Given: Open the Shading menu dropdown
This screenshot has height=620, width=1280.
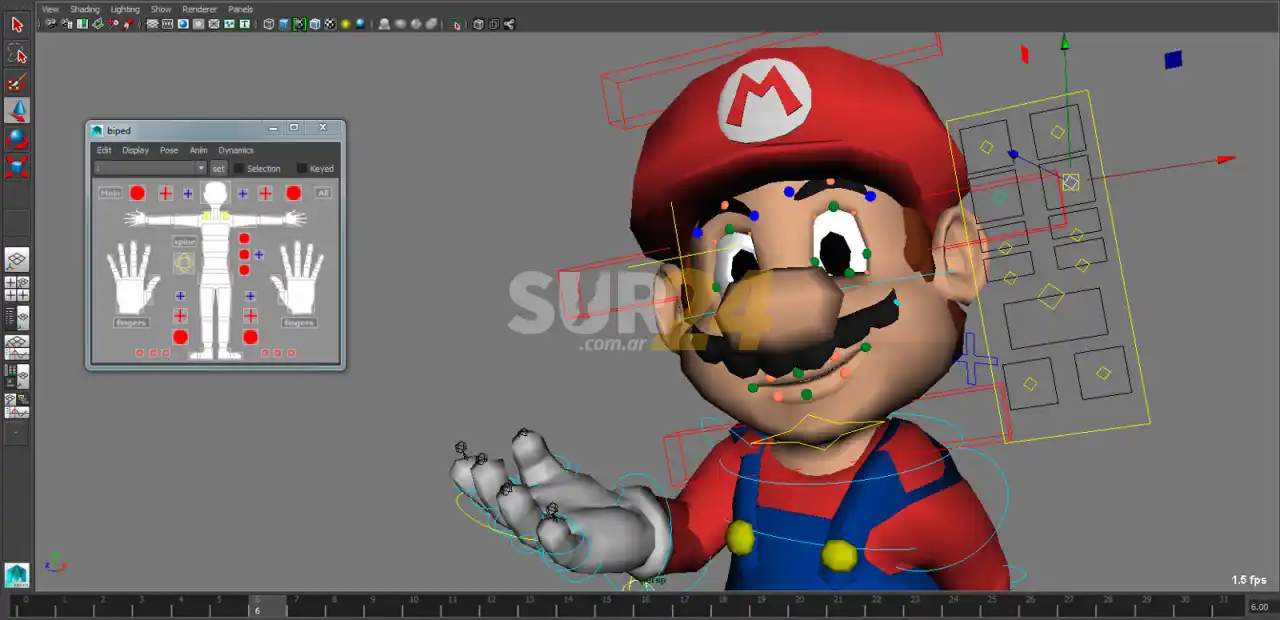Looking at the screenshot, I should tap(84, 9).
